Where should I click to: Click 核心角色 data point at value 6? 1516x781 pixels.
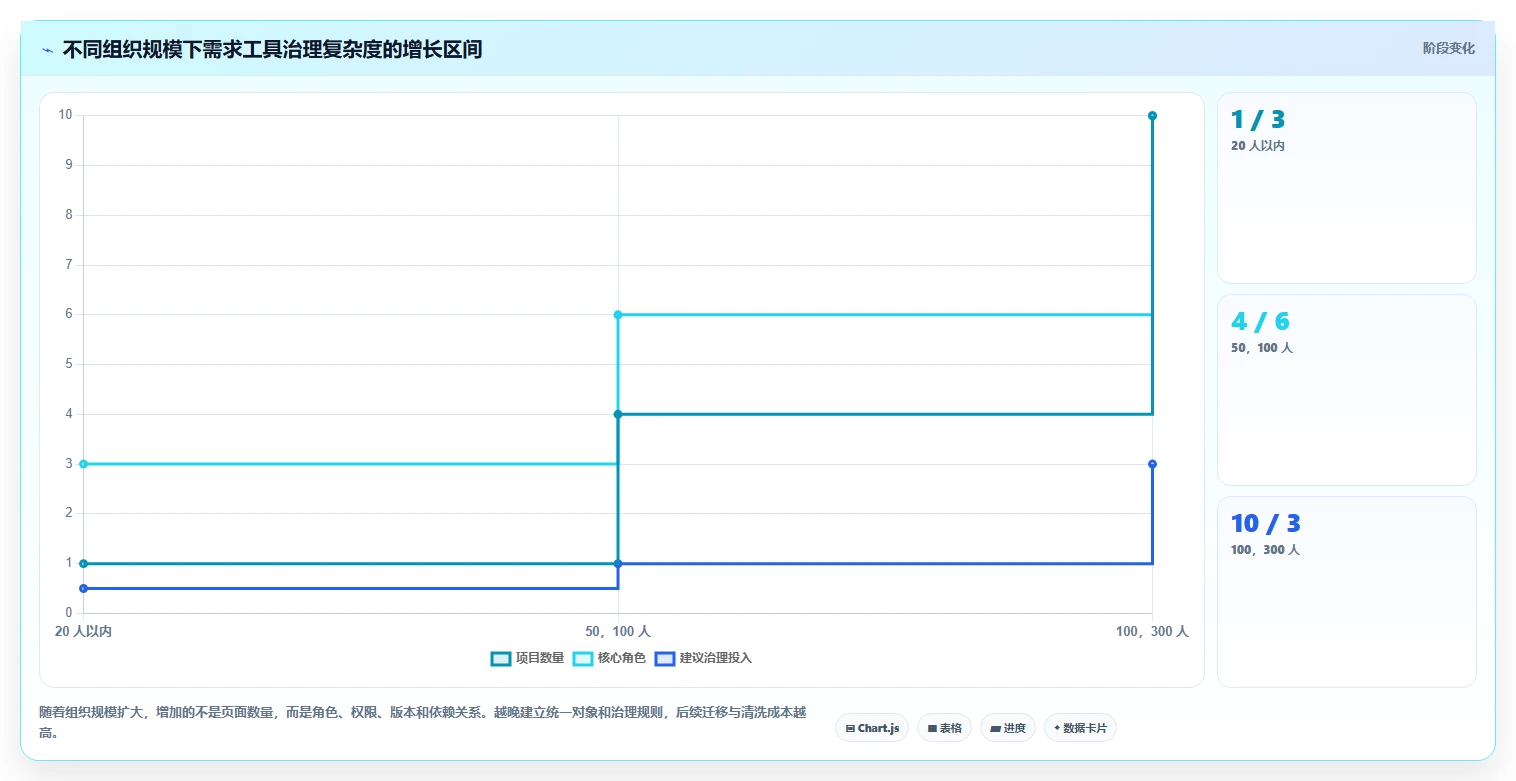(x=618, y=315)
